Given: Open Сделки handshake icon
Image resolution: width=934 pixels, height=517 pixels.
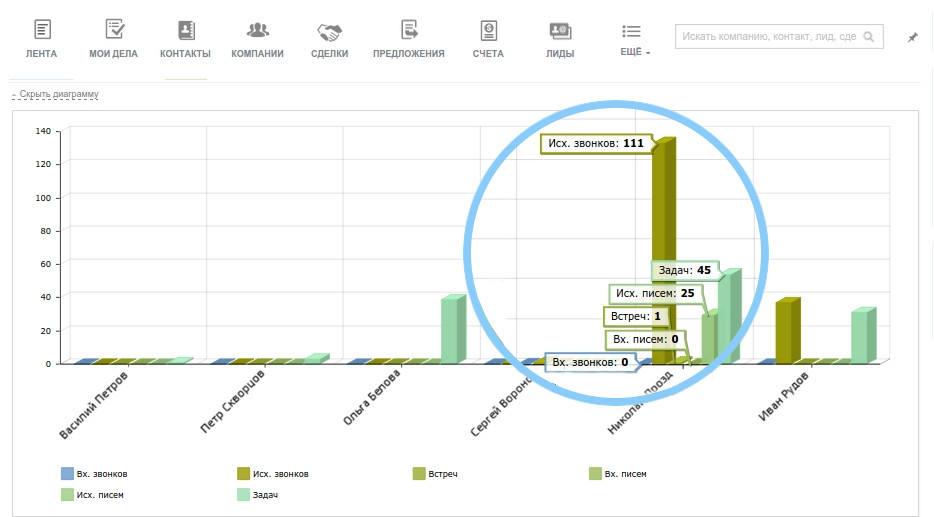Looking at the screenshot, I should click(x=329, y=31).
